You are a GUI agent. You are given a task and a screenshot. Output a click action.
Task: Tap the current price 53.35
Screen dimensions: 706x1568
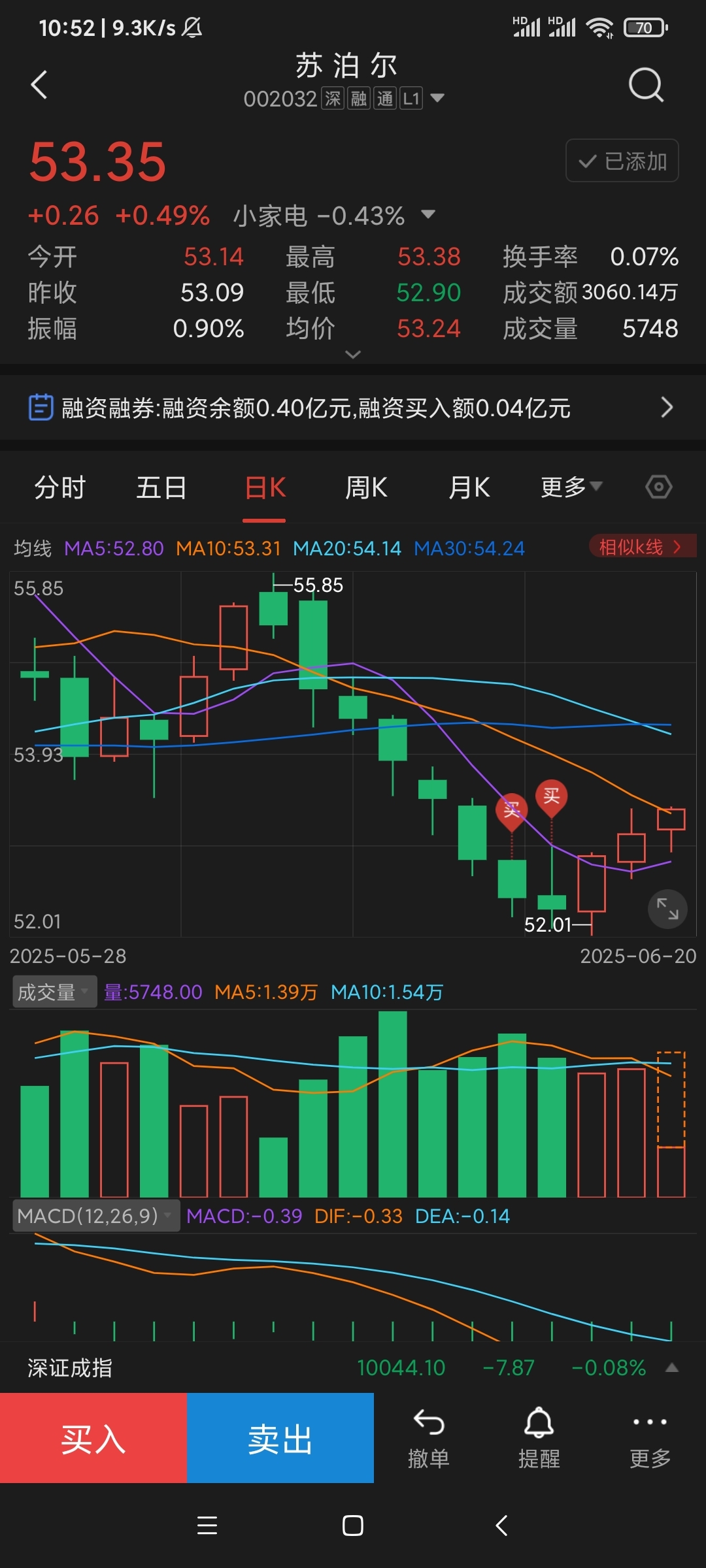[98, 162]
